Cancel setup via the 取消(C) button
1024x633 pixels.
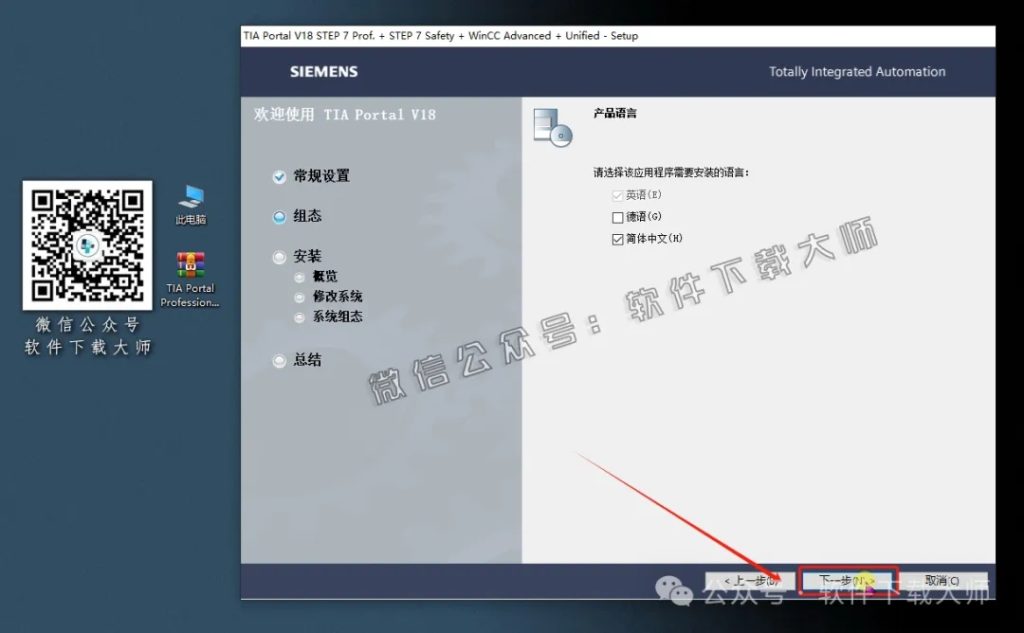pos(941,580)
